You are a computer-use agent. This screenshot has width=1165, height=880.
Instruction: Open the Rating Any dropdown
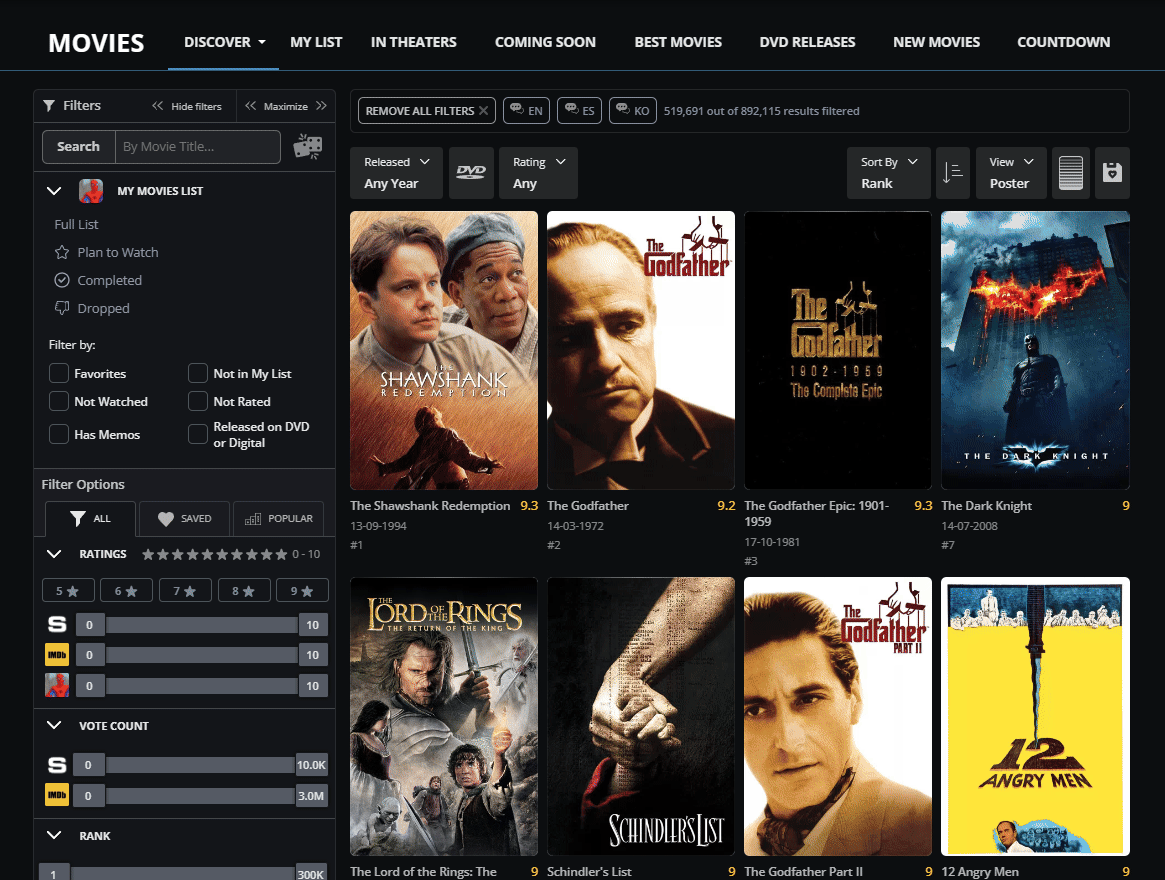[x=539, y=172]
